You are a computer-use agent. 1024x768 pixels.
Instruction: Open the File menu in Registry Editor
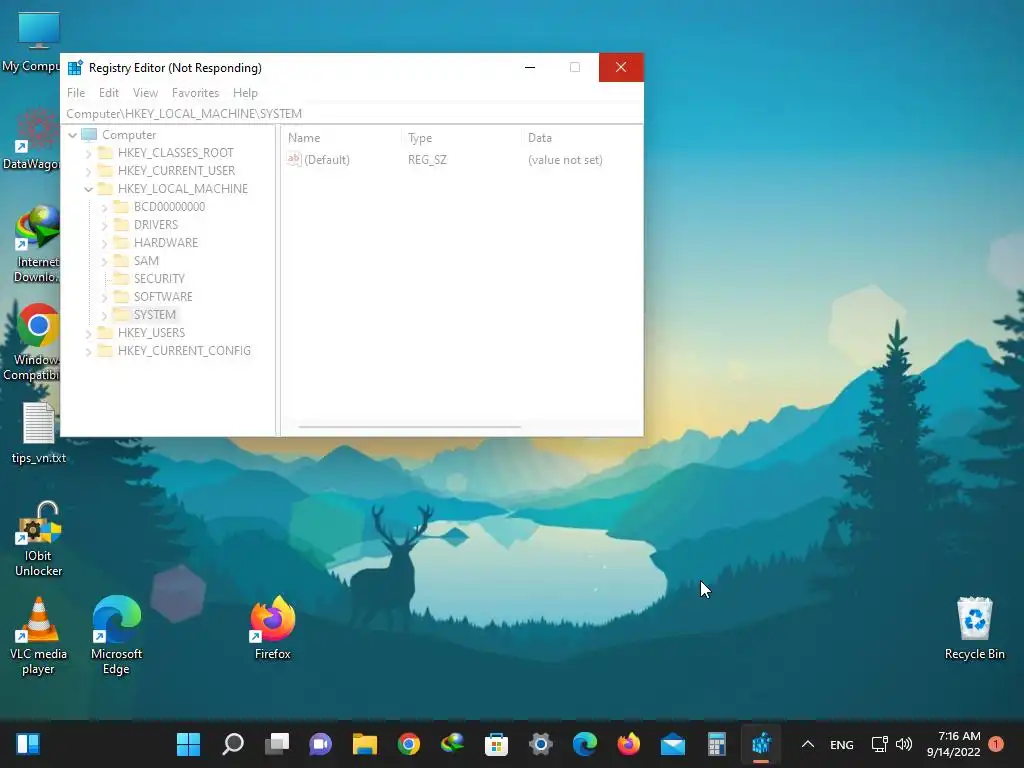(x=76, y=93)
